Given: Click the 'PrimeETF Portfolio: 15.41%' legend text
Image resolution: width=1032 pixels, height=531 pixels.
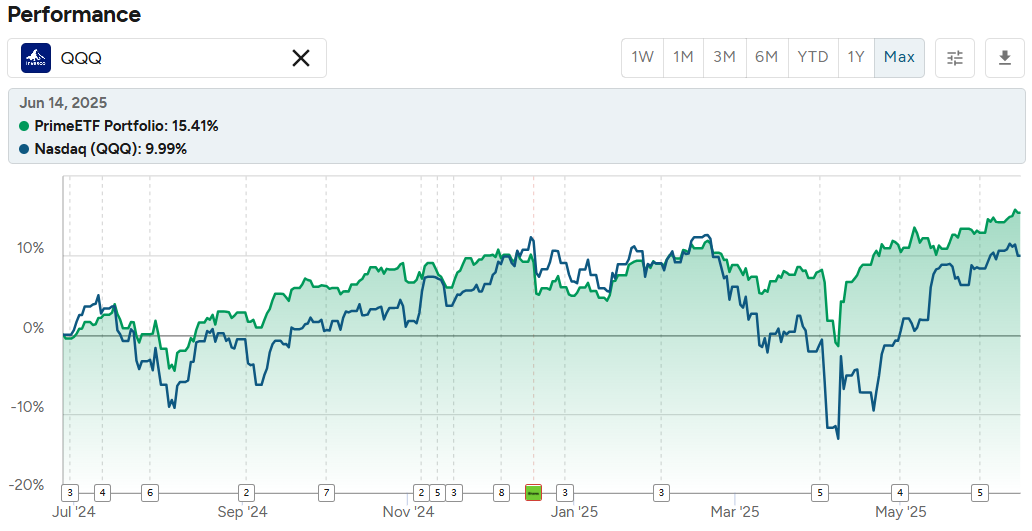Looking at the screenshot, I should 126,126.
